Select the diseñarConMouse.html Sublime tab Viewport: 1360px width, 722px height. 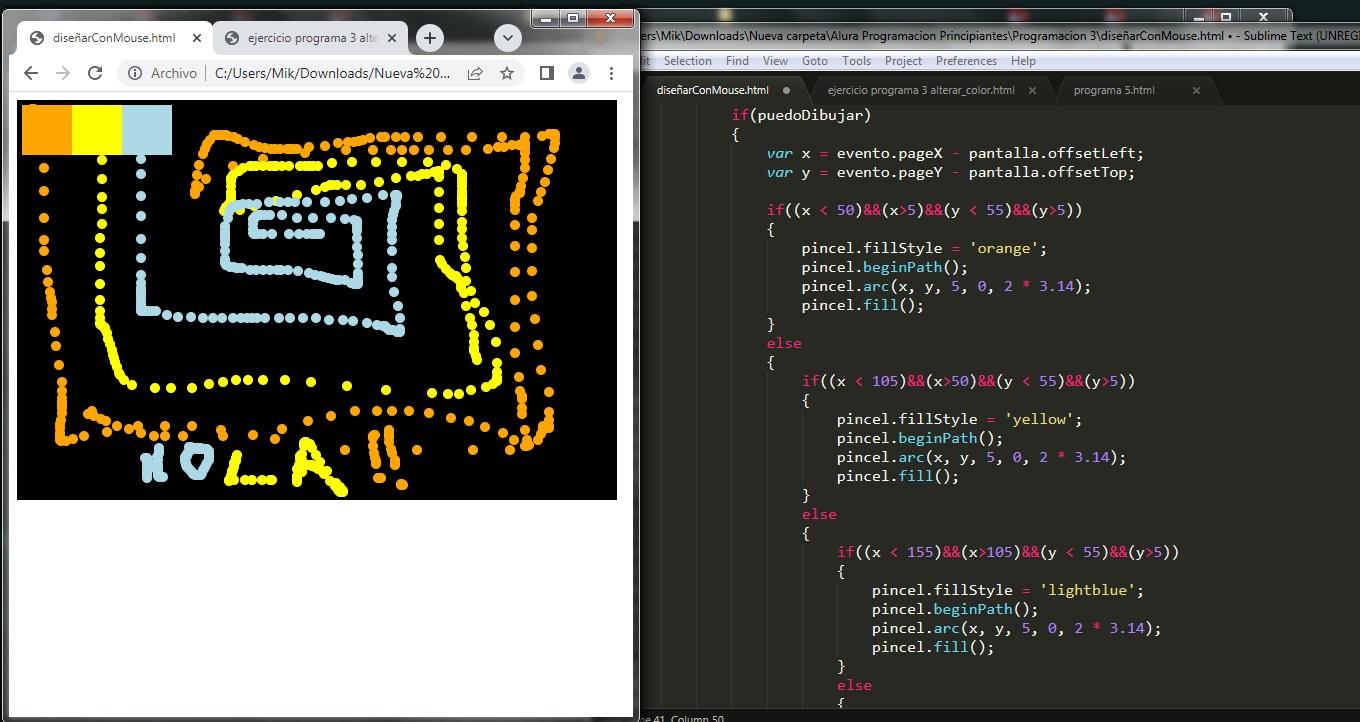(723, 90)
